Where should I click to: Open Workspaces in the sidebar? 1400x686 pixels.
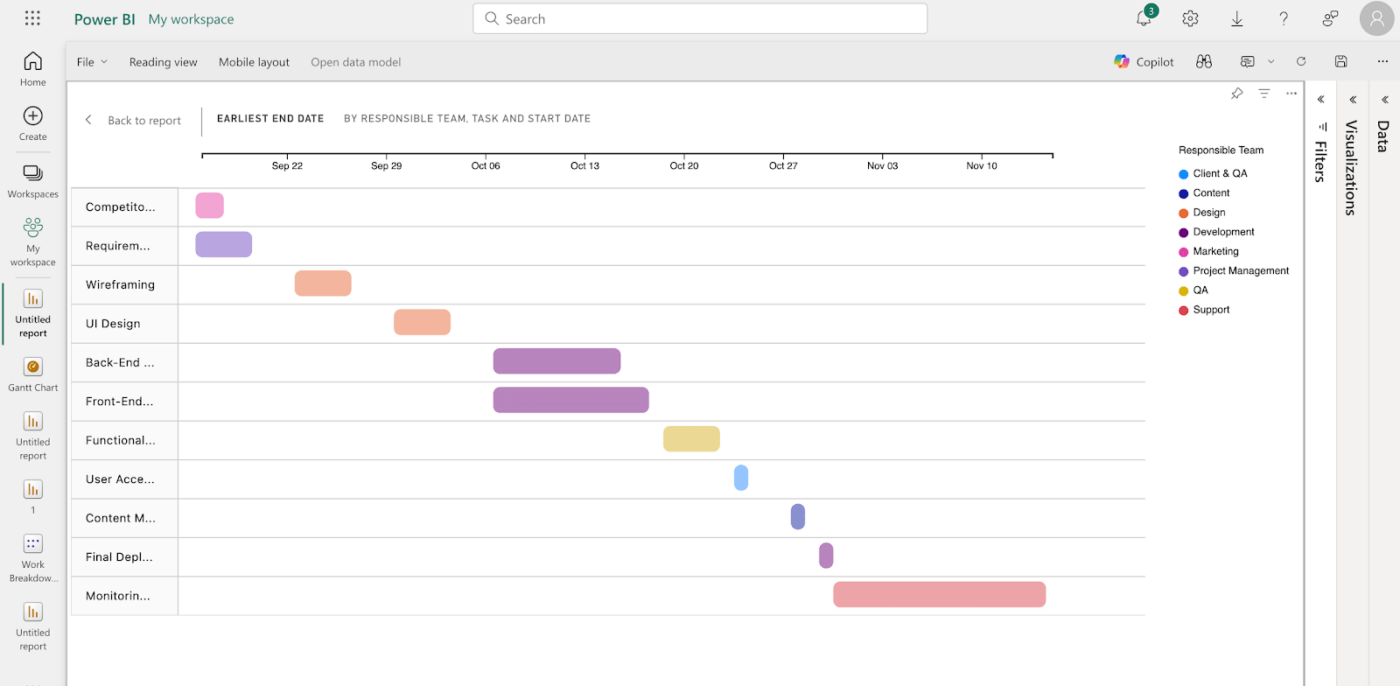click(x=33, y=181)
